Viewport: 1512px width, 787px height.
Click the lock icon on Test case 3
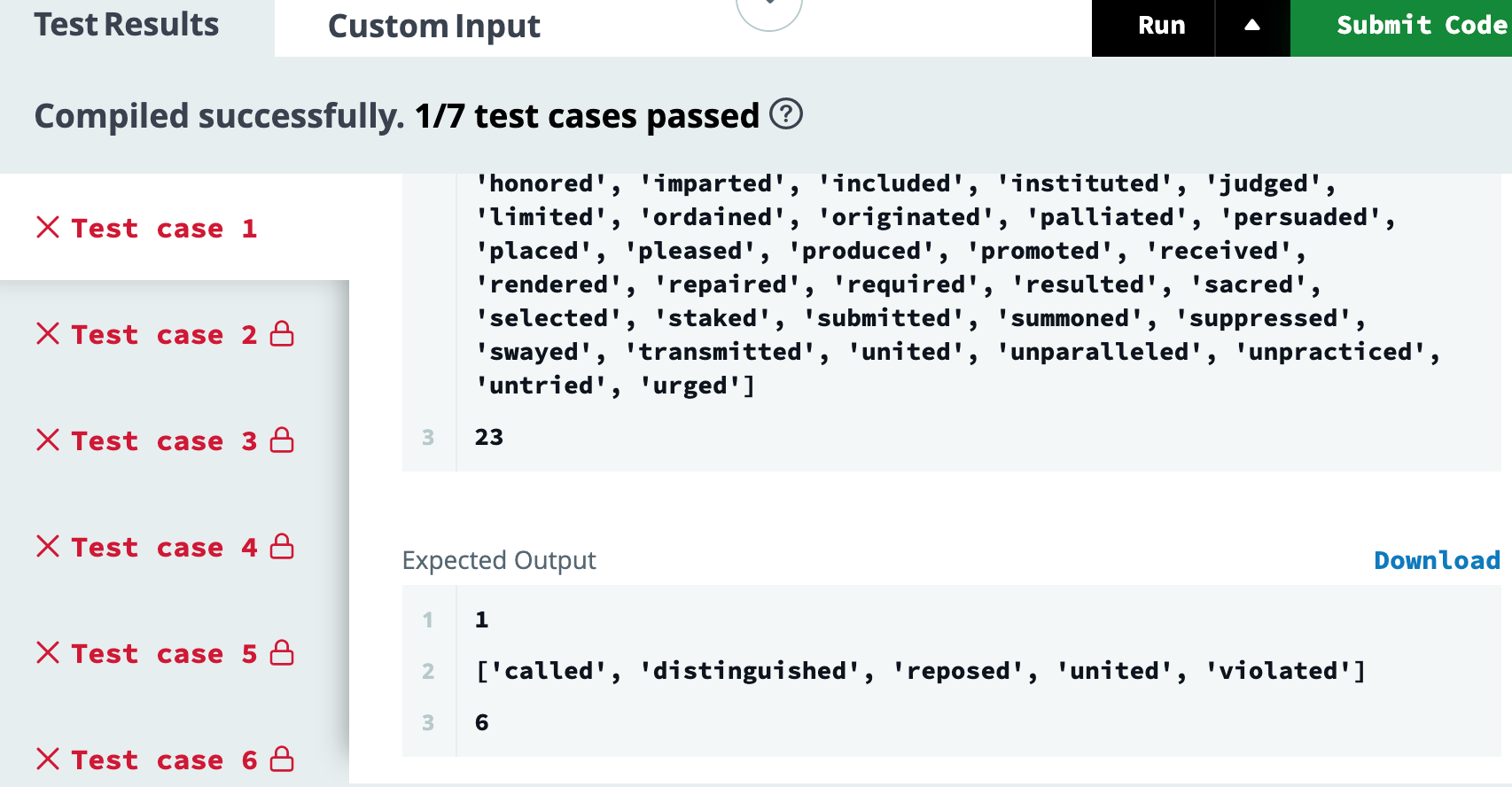pyautogui.click(x=282, y=440)
